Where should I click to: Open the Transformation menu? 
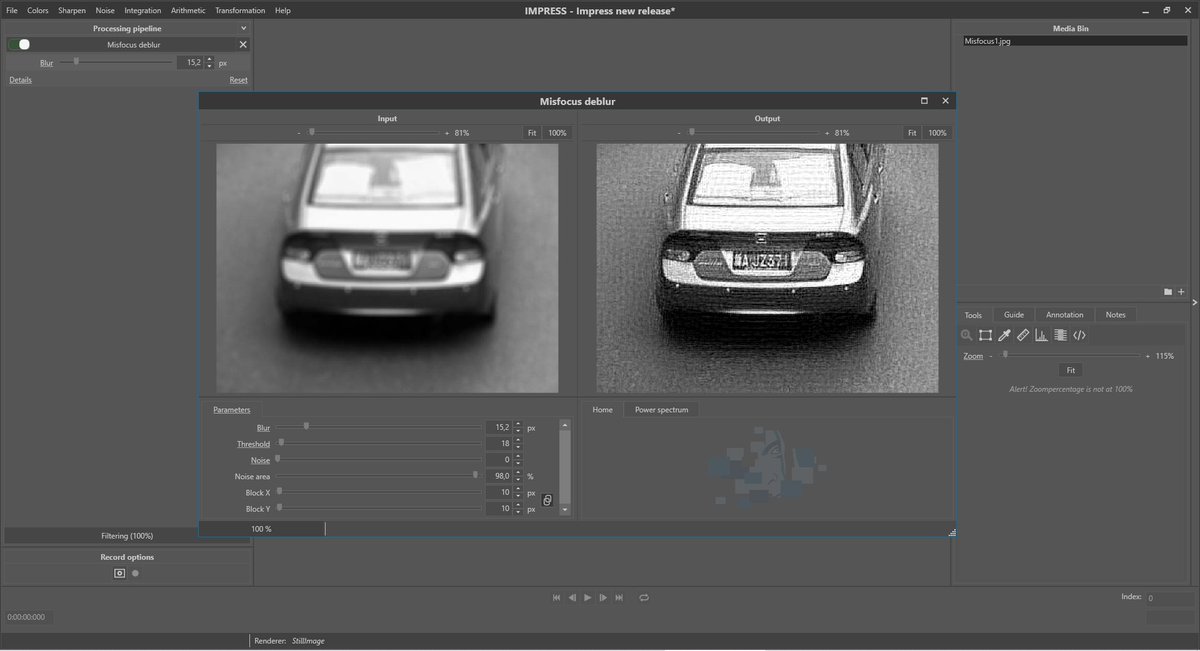[x=240, y=10]
